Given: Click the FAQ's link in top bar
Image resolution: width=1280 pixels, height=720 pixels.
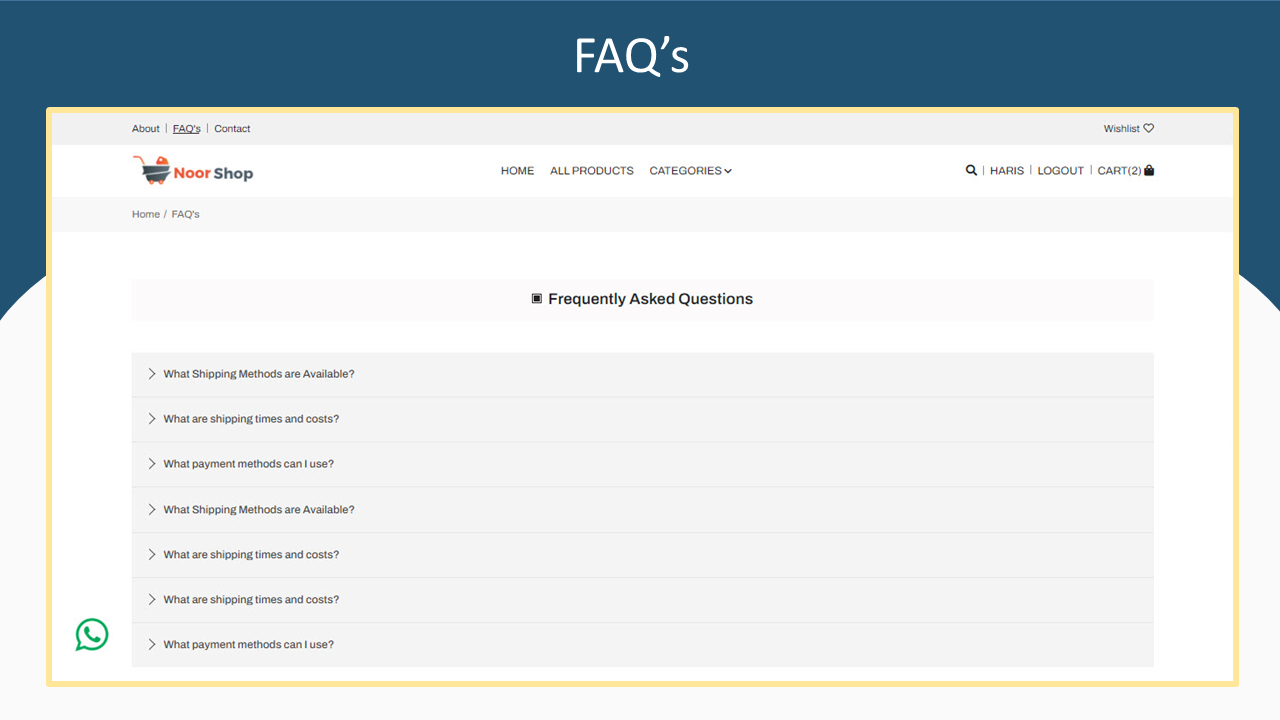Looking at the screenshot, I should [x=187, y=129].
